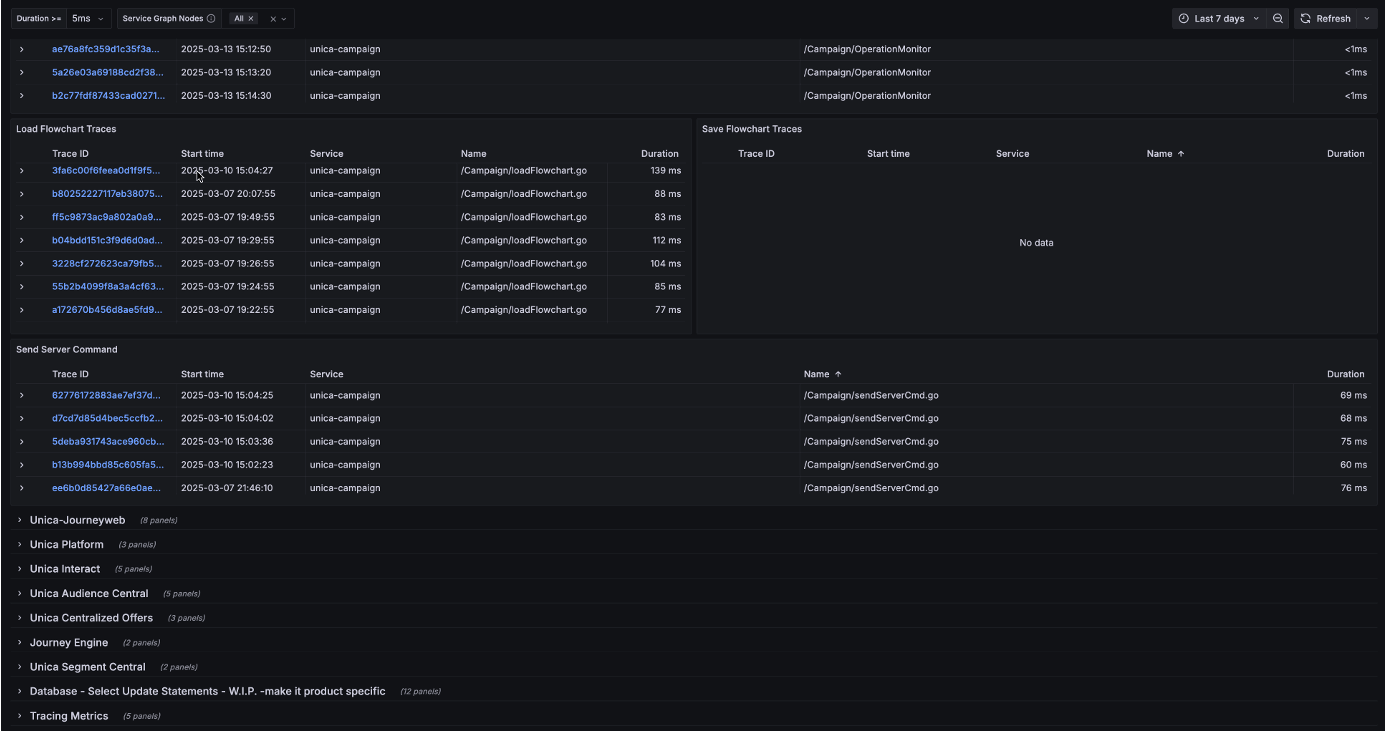Expand the Unica-Journeyweb row

coord(78,520)
